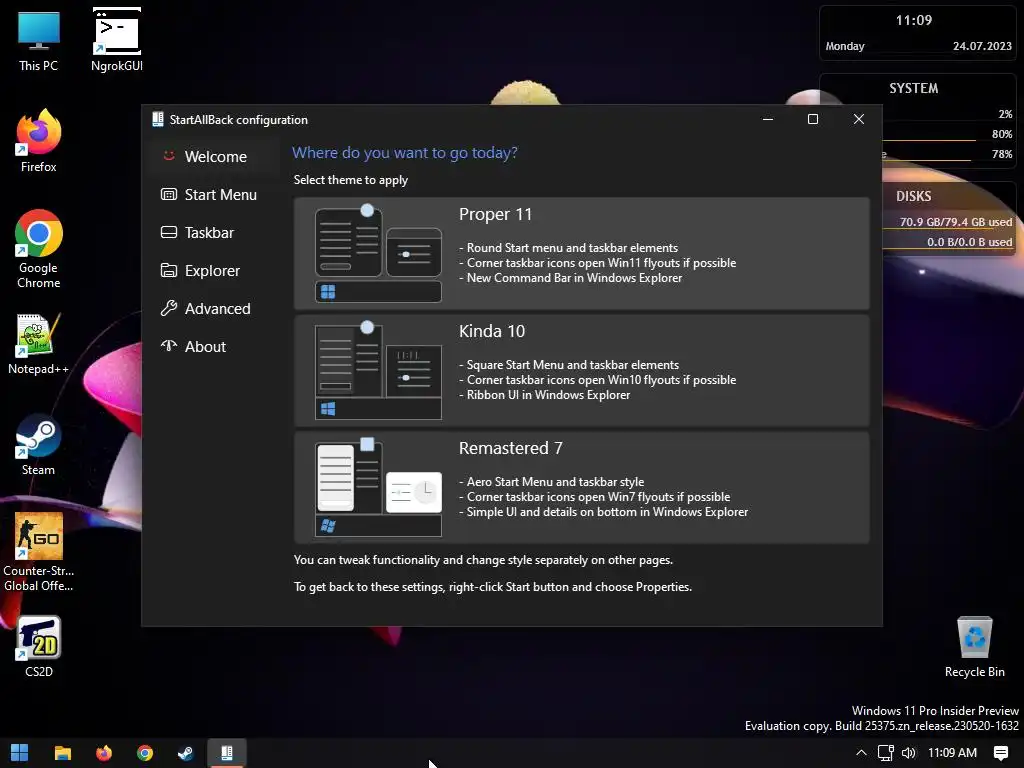Viewport: 1024px width, 768px height.
Task: Open Steam from the taskbar
Action: coord(185,753)
